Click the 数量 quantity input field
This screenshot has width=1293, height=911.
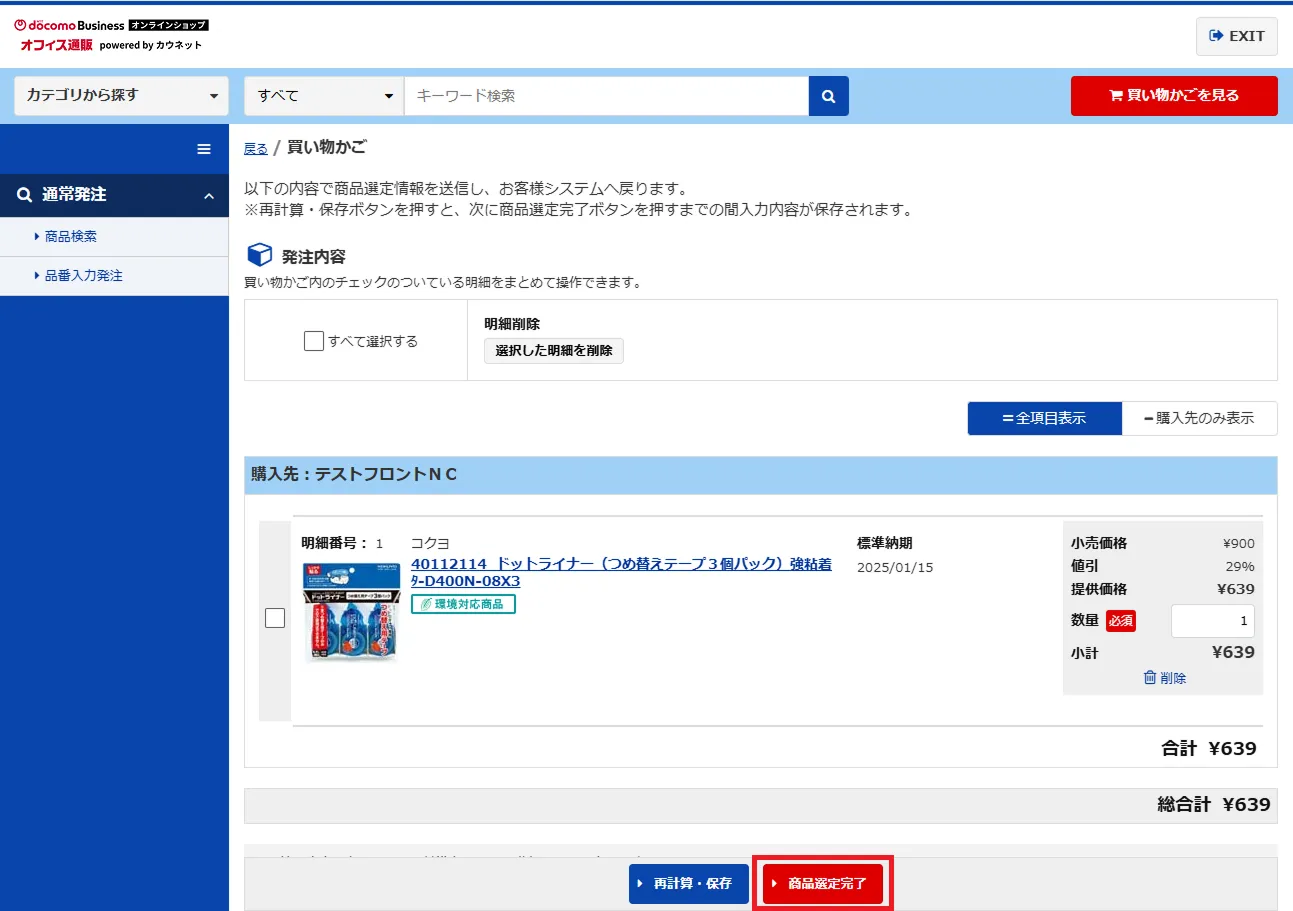point(1212,621)
